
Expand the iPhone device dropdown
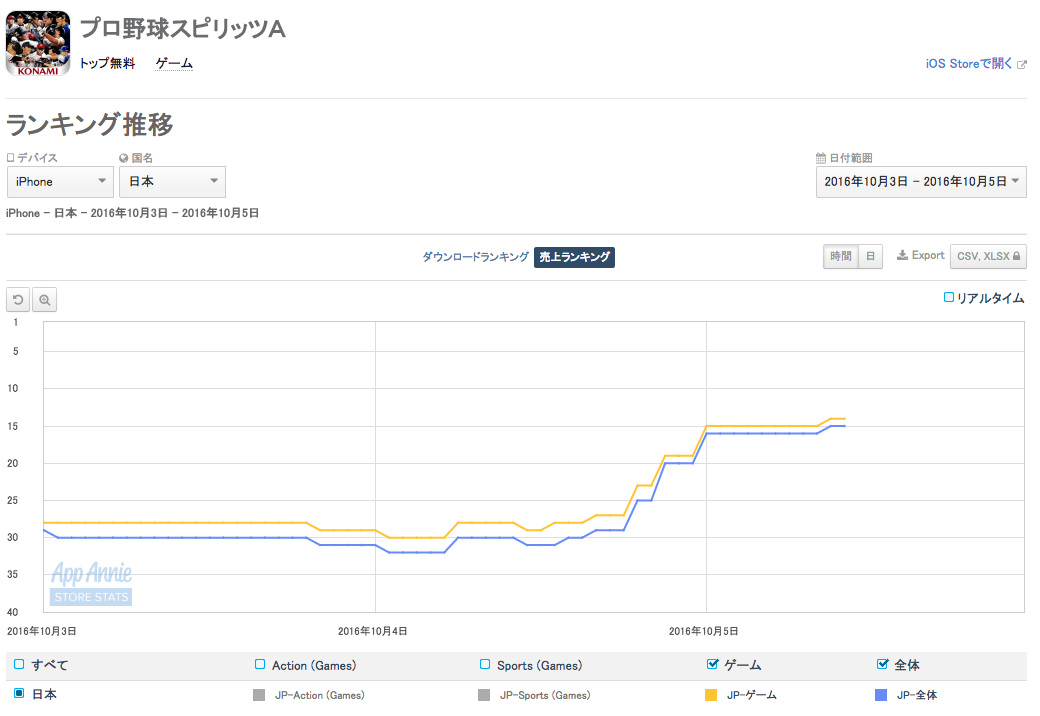pyautogui.click(x=60, y=182)
